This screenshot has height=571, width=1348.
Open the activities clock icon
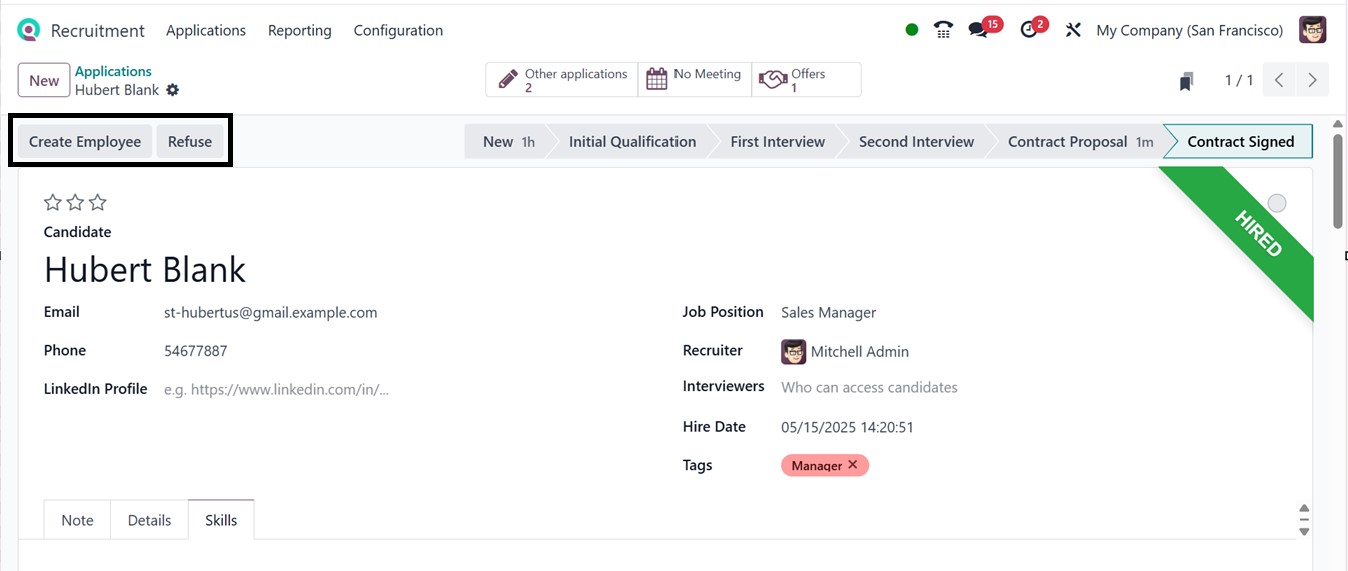1029,30
